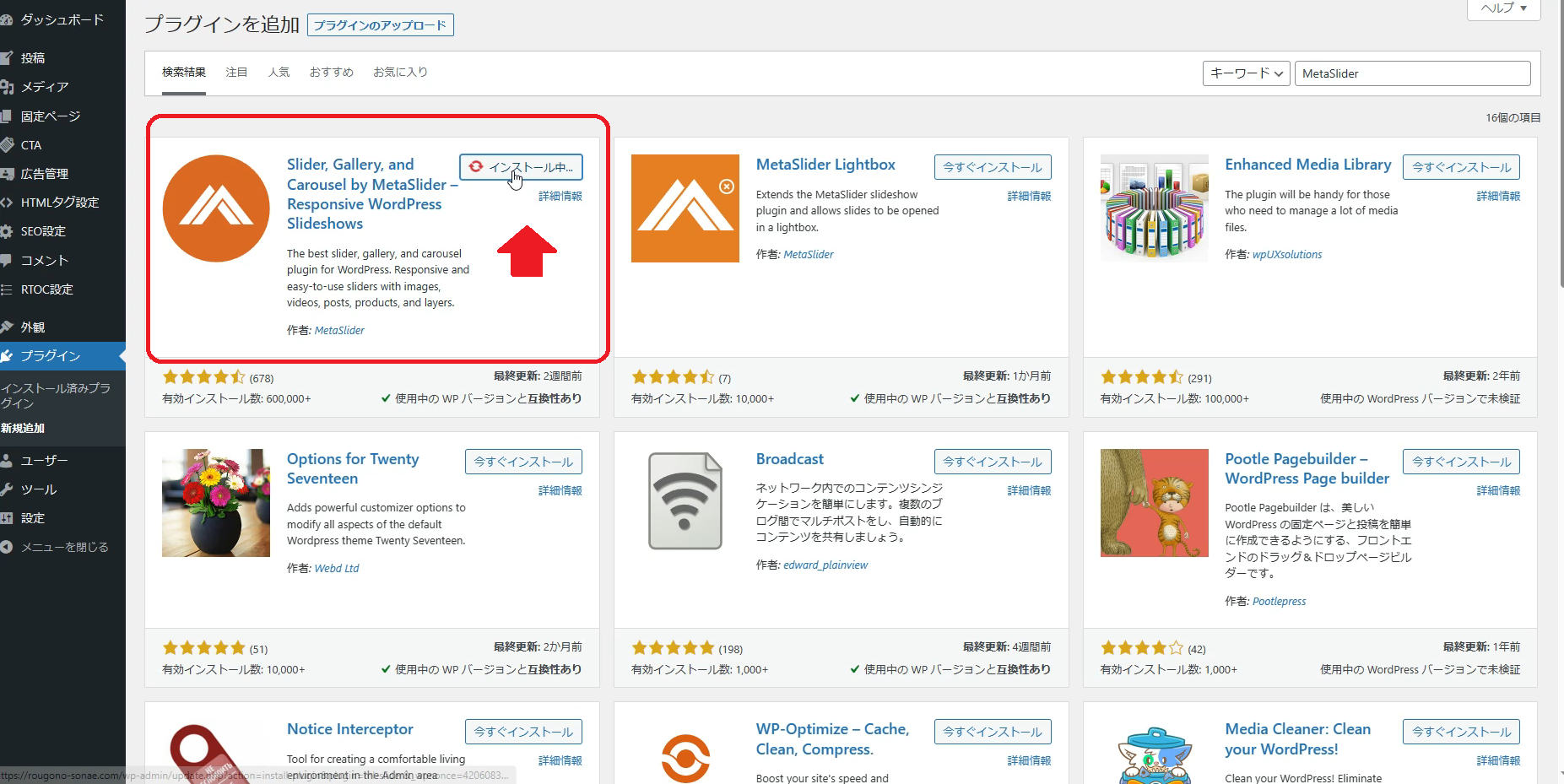This screenshot has height=784, width=1564.
Task: Click the Pootle Pagebuilder cat thumbnail
Action: [1155, 503]
